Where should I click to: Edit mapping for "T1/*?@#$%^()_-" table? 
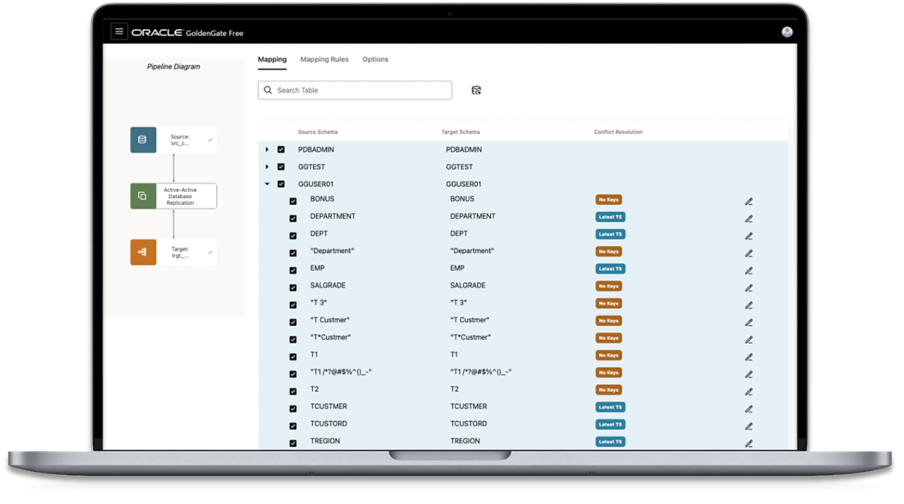pos(748,374)
